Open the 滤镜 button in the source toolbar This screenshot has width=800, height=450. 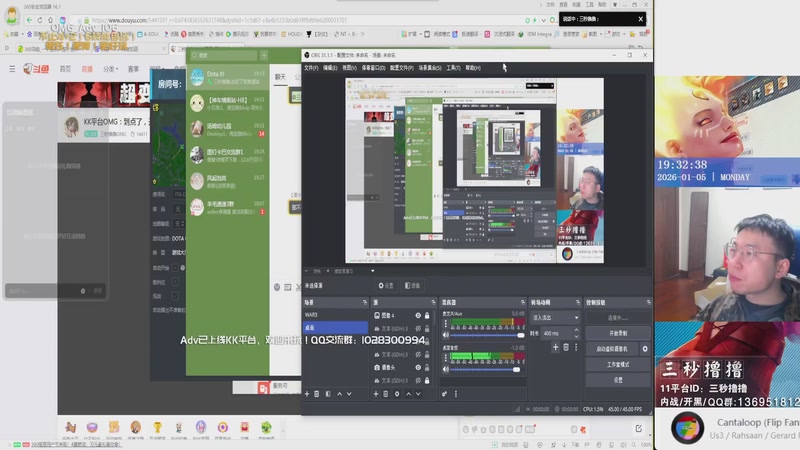(412, 286)
